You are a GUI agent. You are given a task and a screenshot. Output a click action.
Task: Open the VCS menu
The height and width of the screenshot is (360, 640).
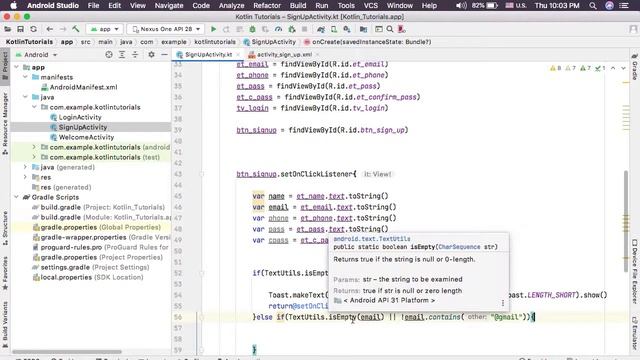tap(370, 6)
